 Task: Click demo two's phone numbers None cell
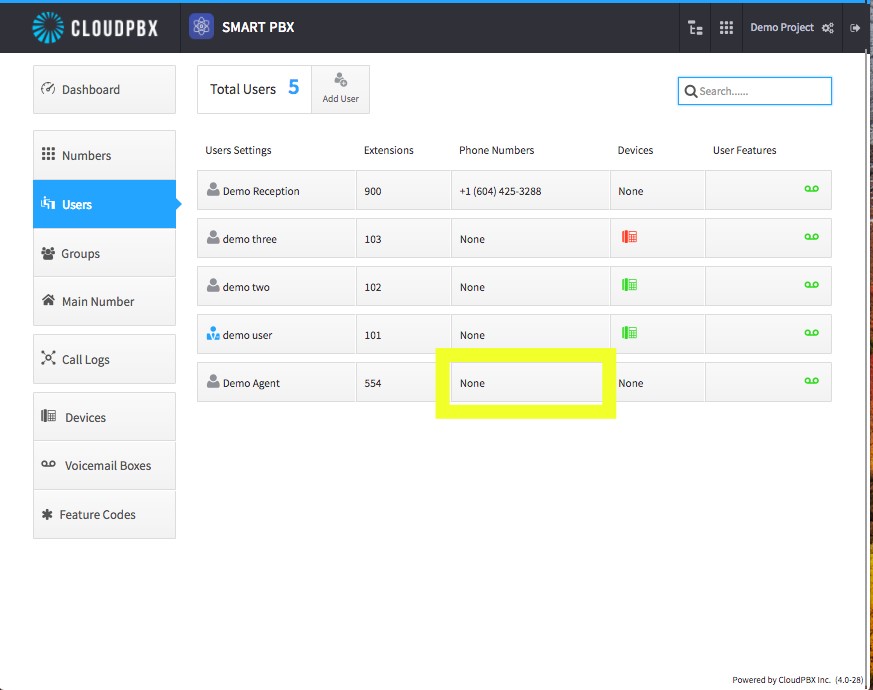coord(531,286)
